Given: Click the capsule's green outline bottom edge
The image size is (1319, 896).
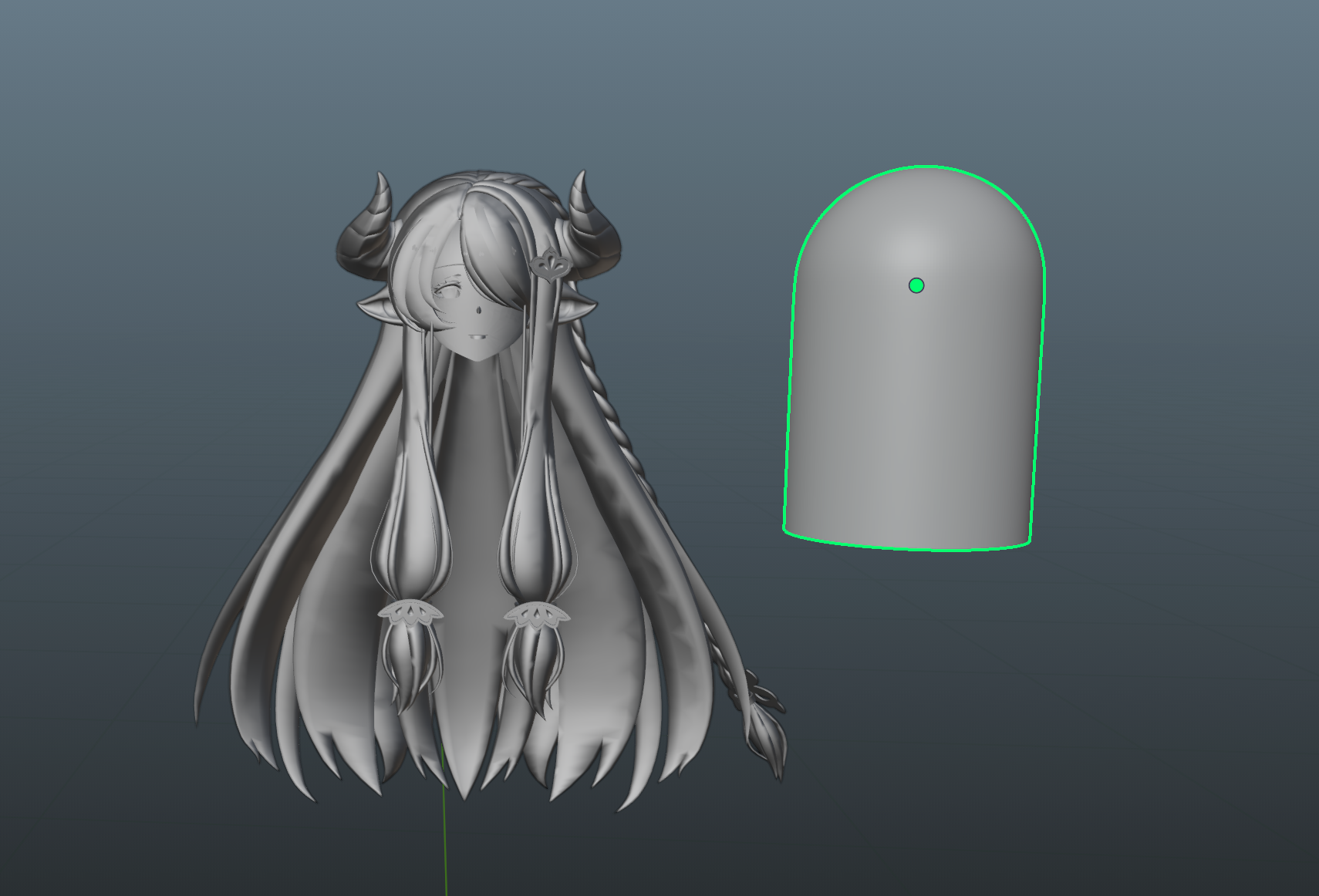Looking at the screenshot, I should pyautogui.click(x=910, y=549).
